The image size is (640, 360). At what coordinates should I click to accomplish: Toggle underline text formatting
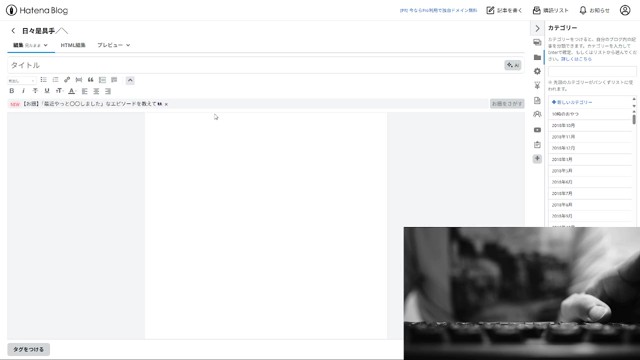[47, 91]
